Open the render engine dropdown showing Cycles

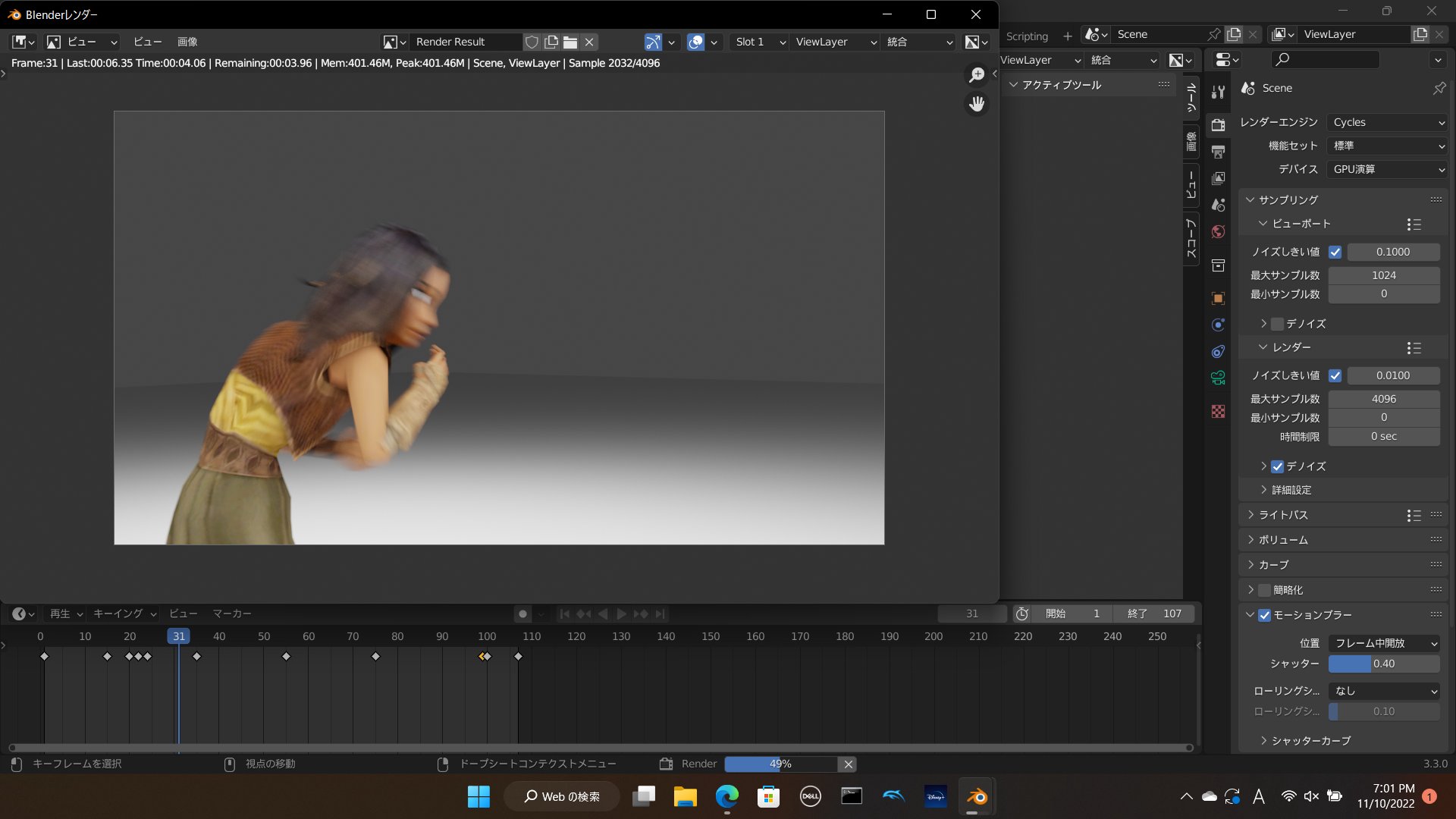[1386, 121]
